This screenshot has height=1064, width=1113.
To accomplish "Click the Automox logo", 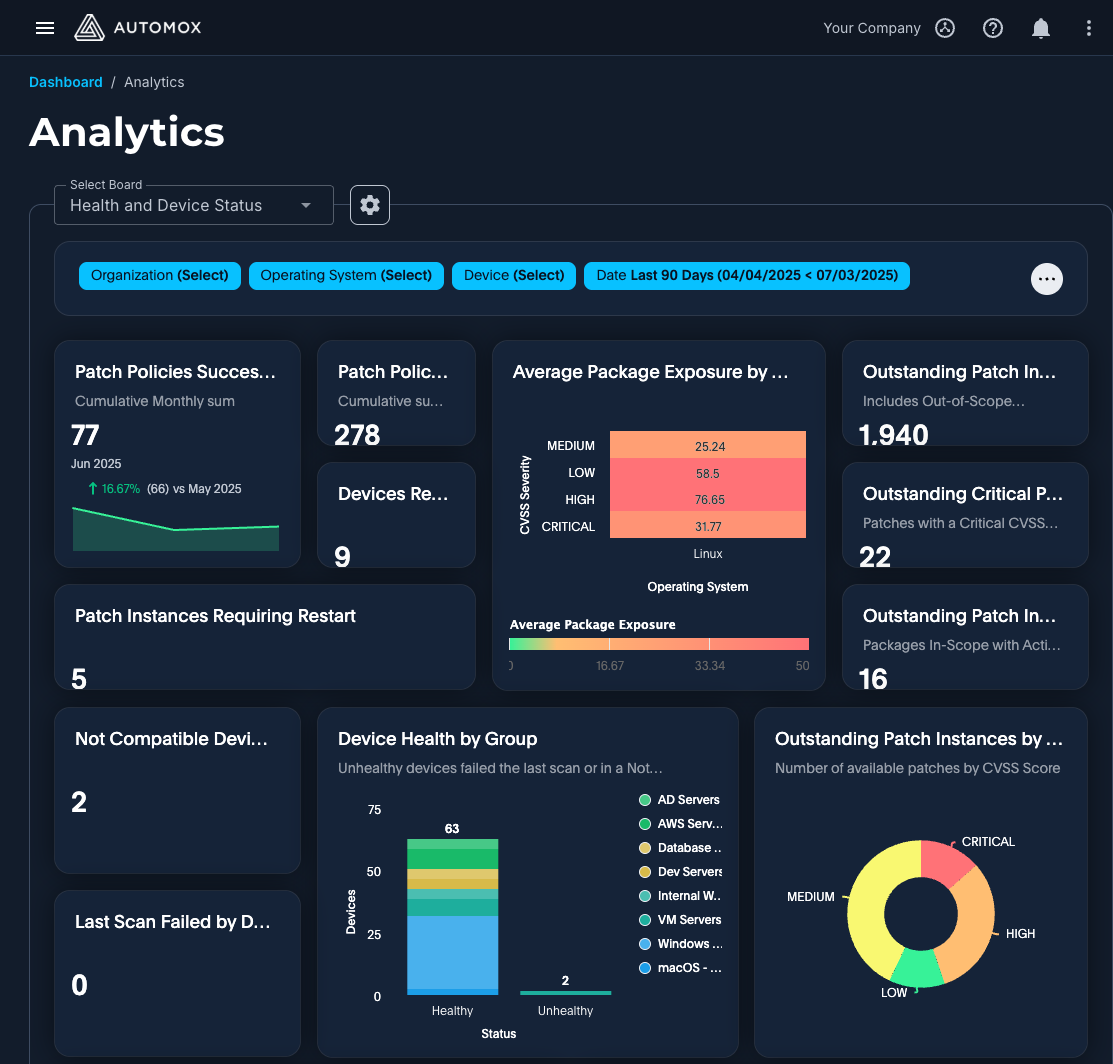I will point(138,28).
